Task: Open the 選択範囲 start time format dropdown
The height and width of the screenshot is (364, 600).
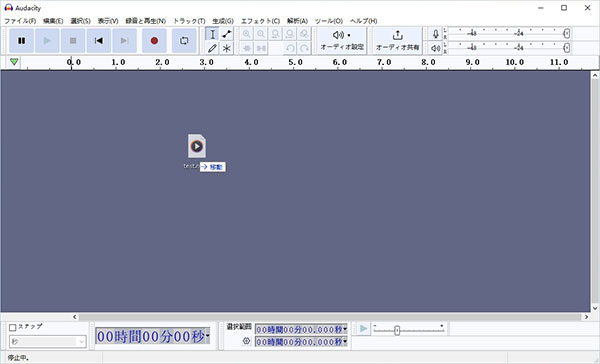Action: [345, 329]
